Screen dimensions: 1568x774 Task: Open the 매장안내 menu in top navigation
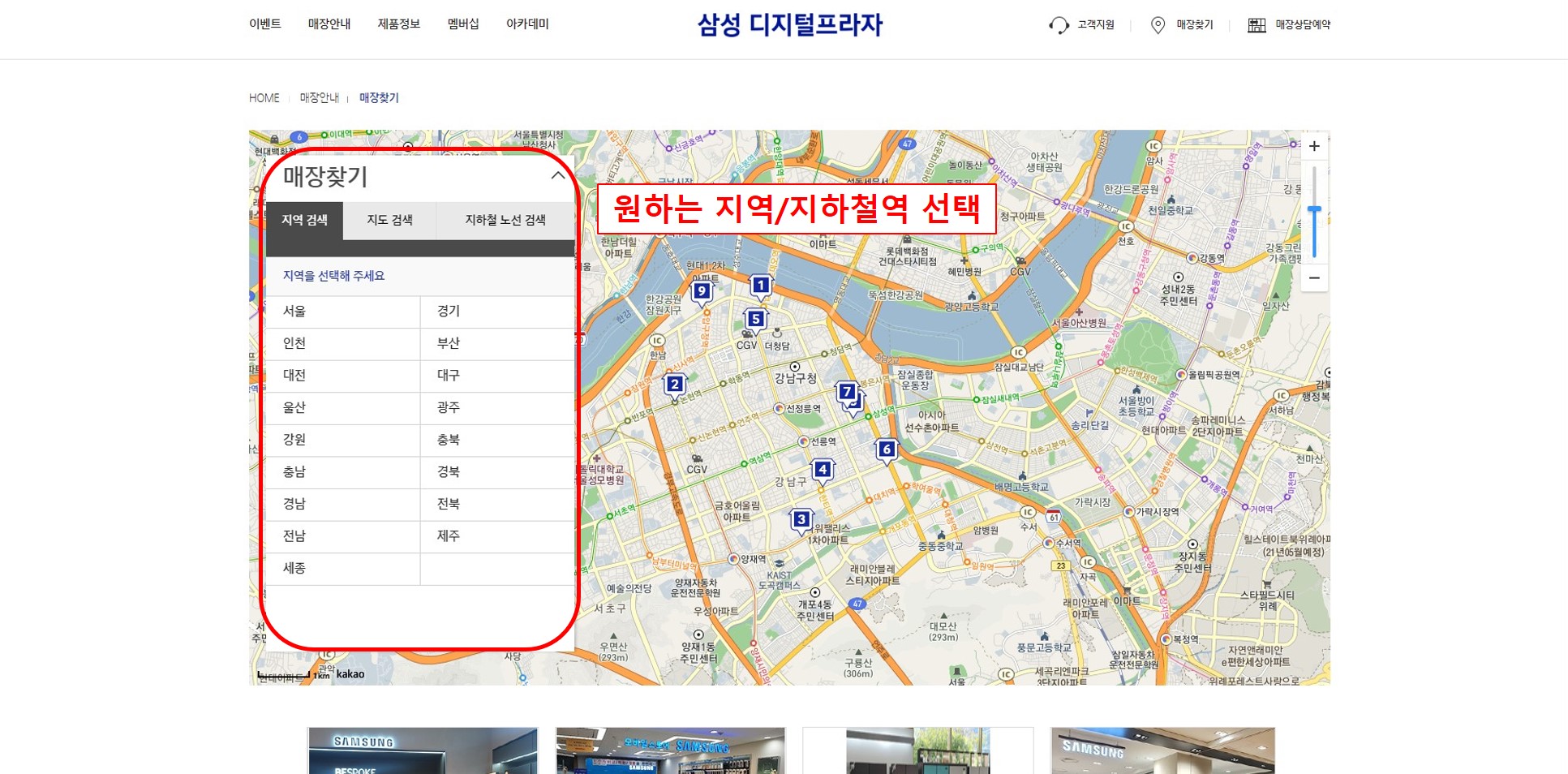pyautogui.click(x=329, y=24)
